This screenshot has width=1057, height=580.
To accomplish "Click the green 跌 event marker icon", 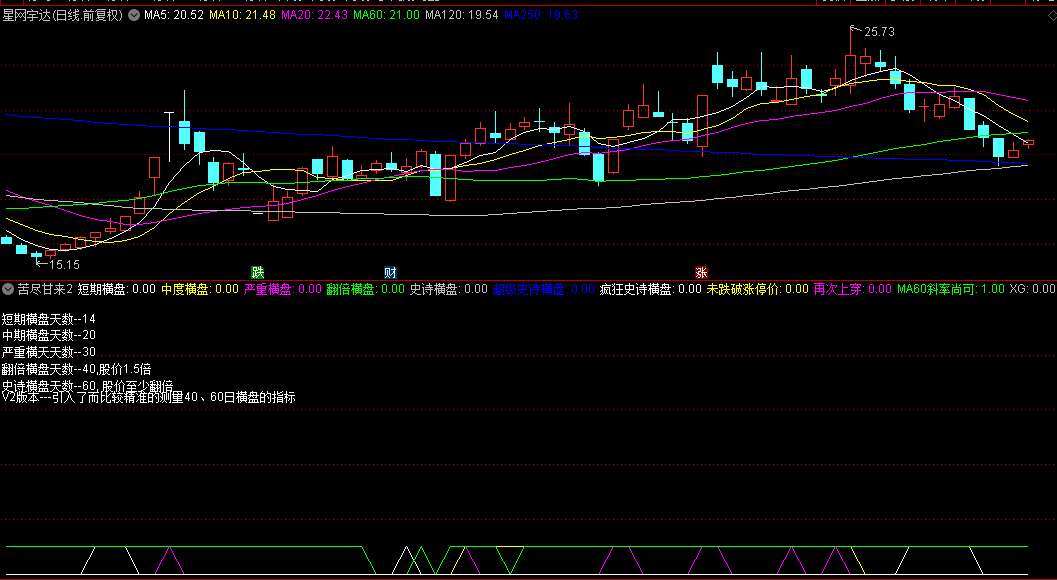I will click(257, 272).
